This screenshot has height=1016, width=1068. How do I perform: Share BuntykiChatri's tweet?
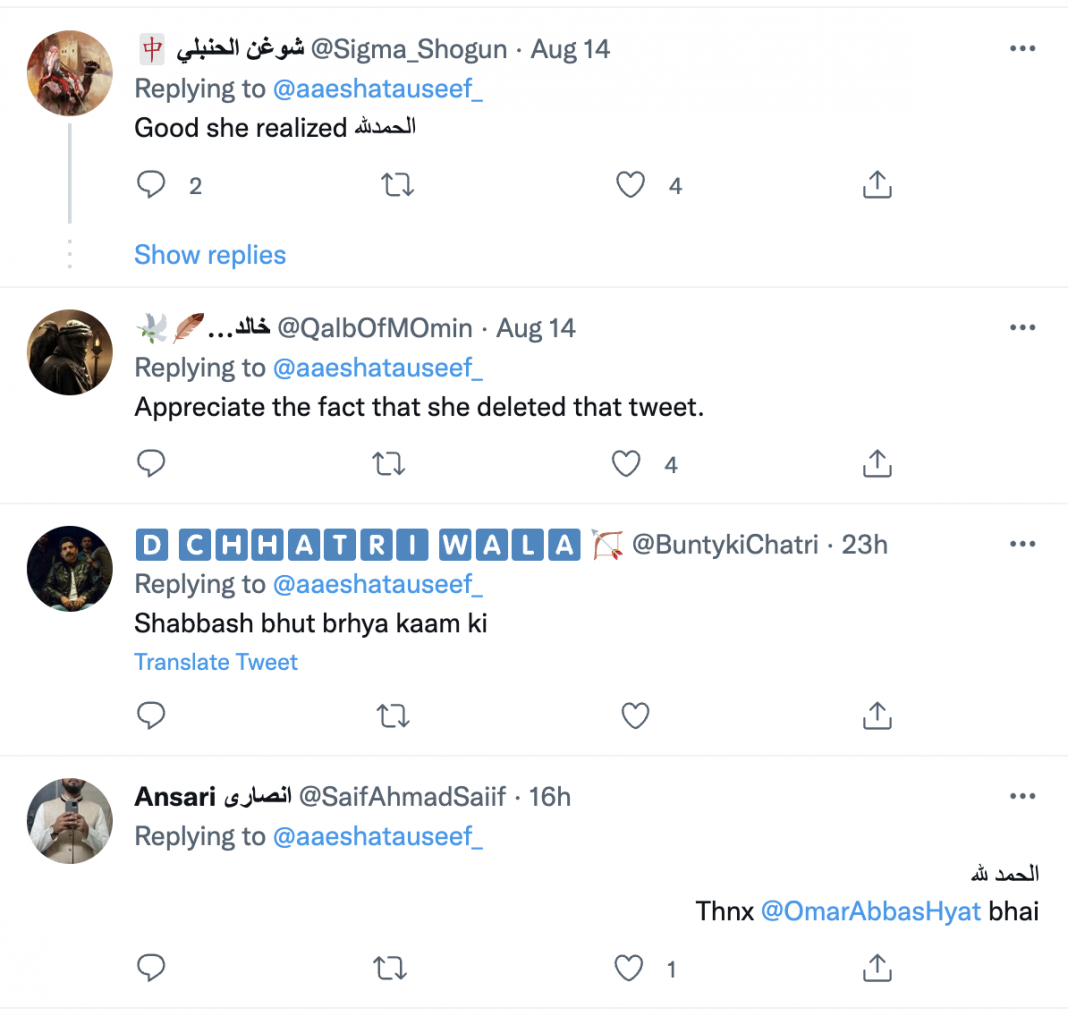click(x=876, y=715)
